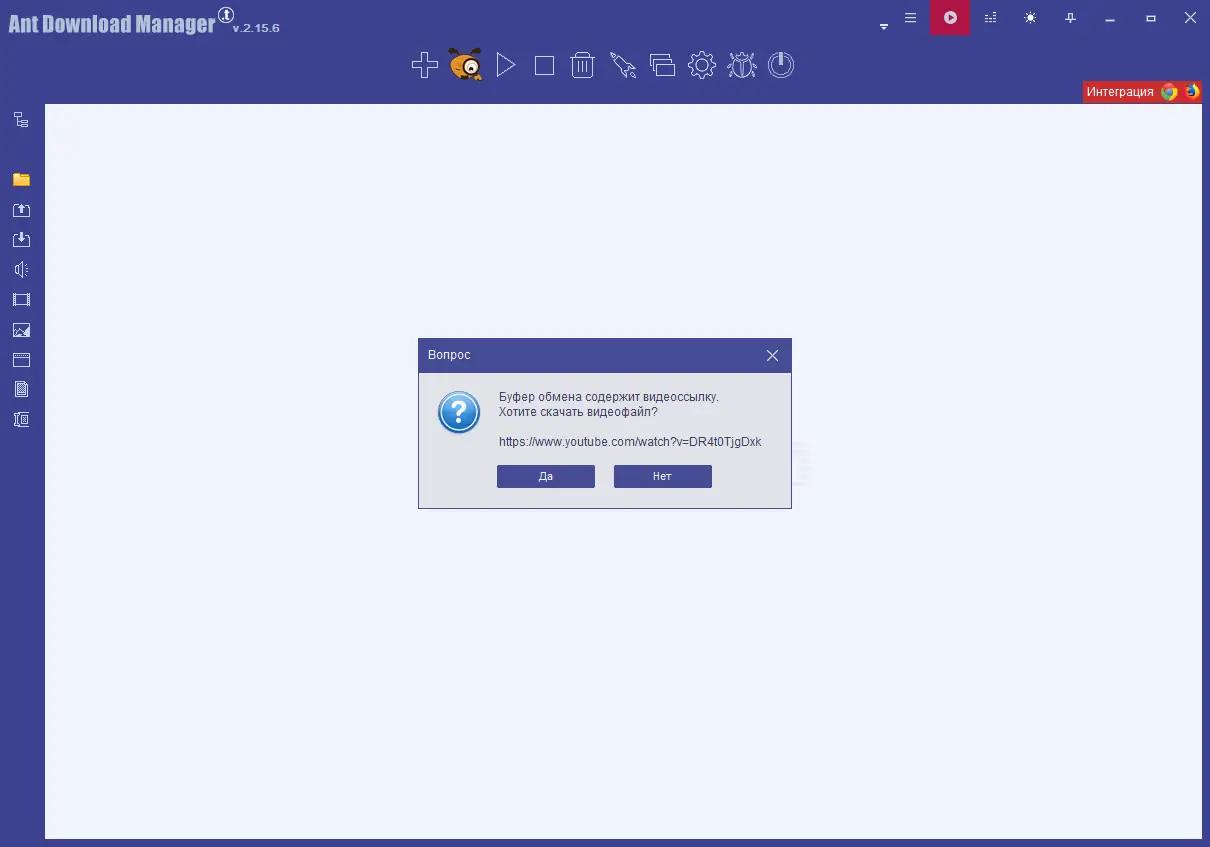Select the Audio category speaker icon

coord(21,269)
